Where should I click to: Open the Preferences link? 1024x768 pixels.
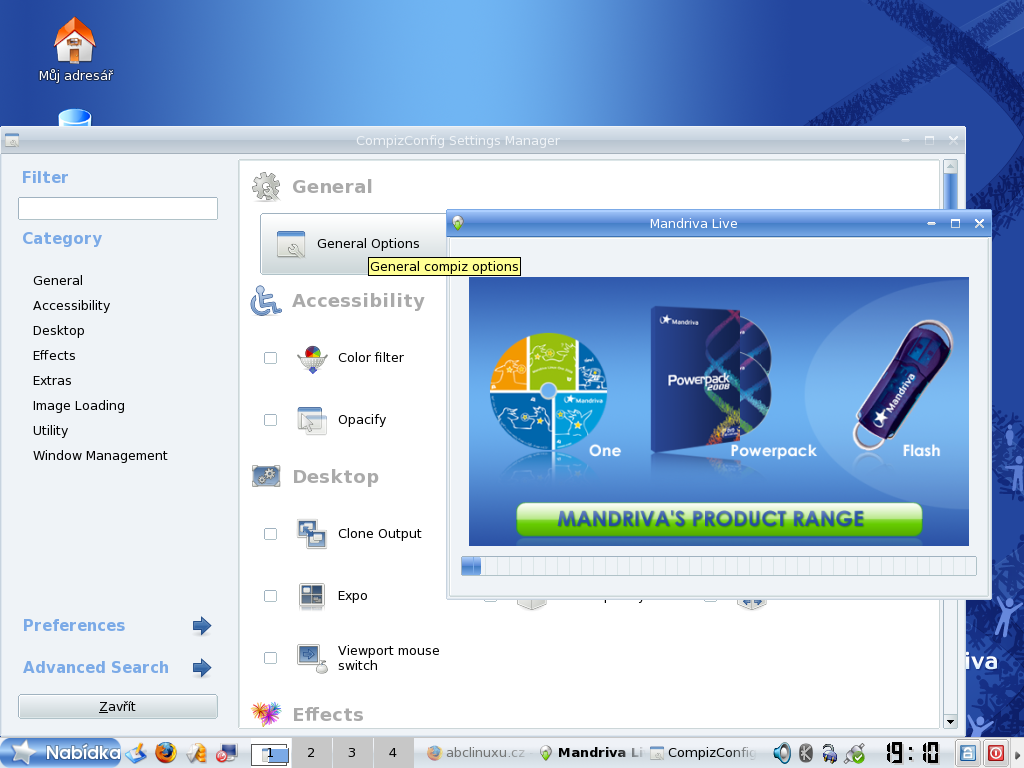[74, 626]
